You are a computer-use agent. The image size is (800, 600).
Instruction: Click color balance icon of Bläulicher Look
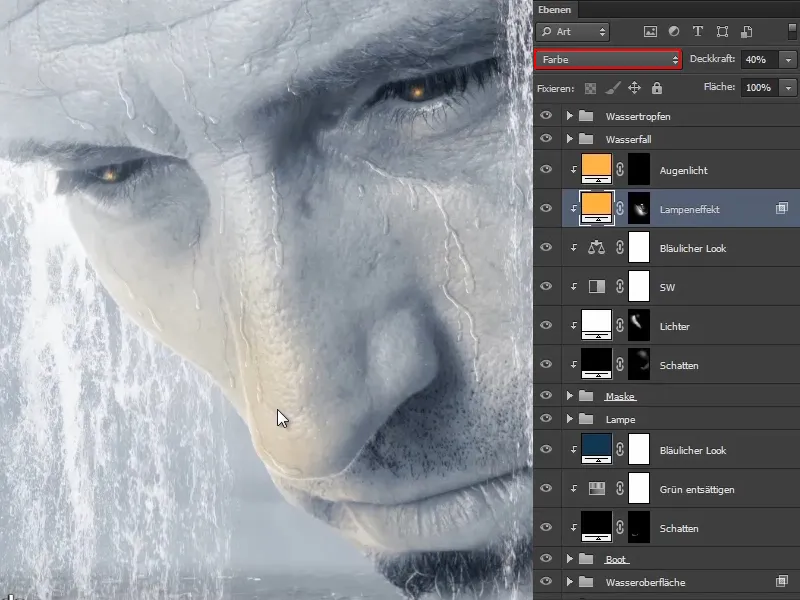tap(596, 247)
